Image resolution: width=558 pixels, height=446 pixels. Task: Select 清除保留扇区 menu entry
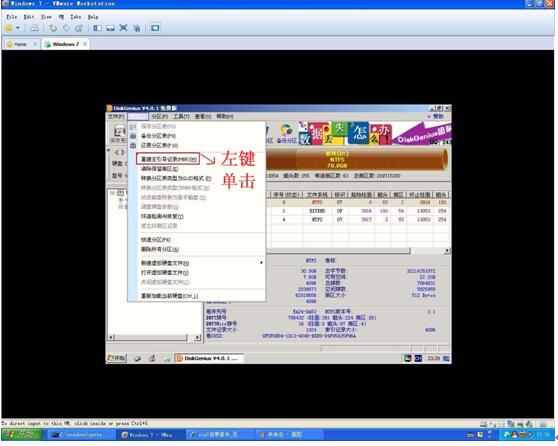pyautogui.click(x=197, y=169)
